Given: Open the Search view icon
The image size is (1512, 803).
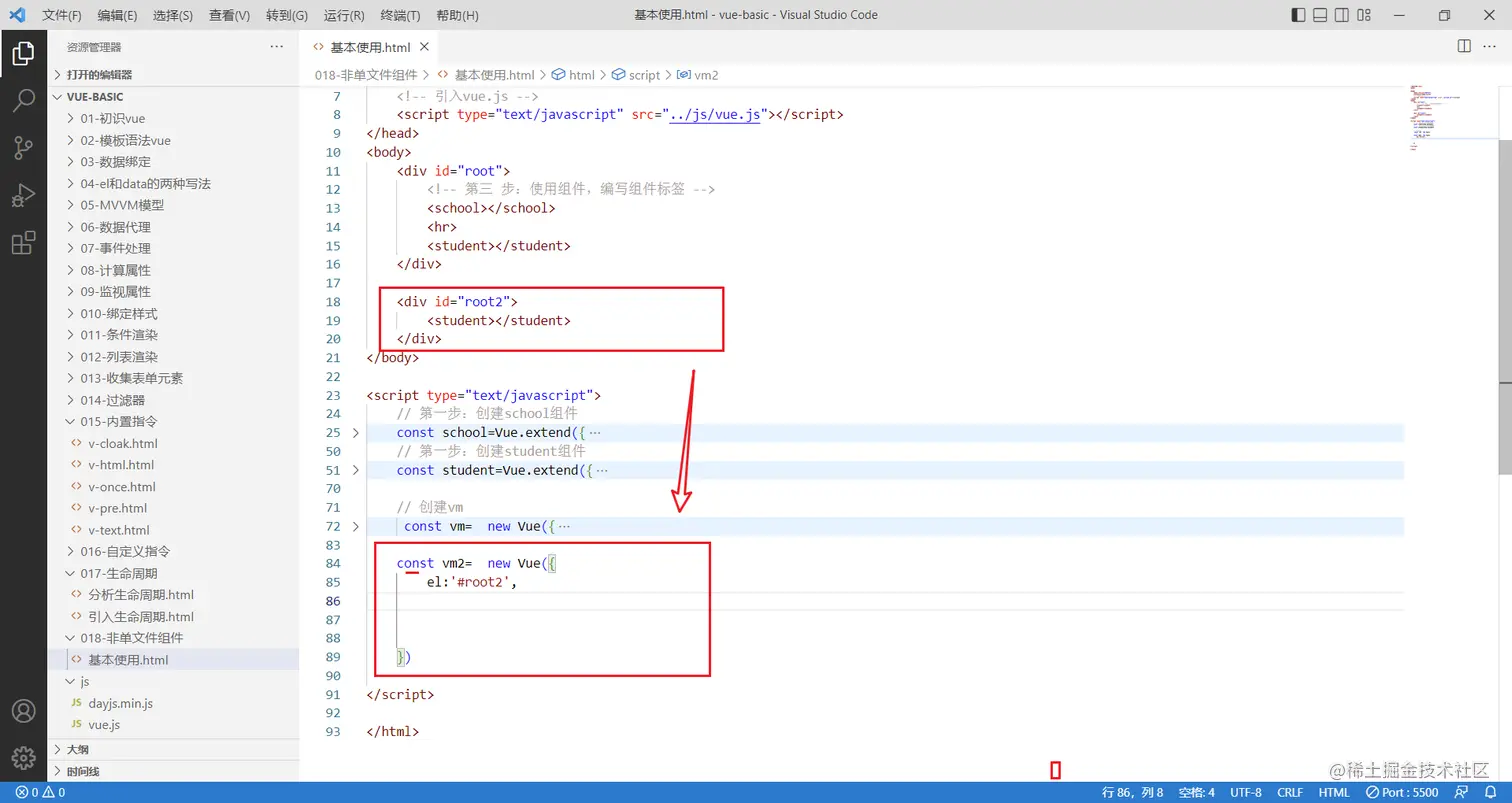Looking at the screenshot, I should [23, 101].
